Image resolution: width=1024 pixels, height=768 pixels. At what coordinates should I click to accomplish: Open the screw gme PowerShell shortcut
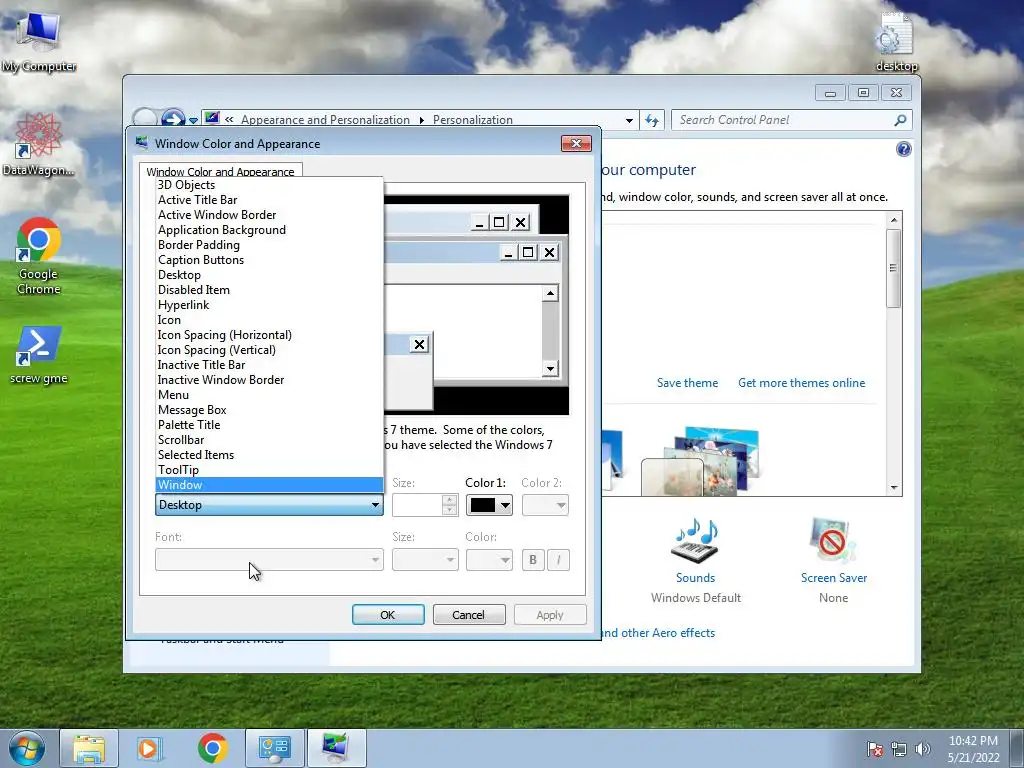point(39,355)
